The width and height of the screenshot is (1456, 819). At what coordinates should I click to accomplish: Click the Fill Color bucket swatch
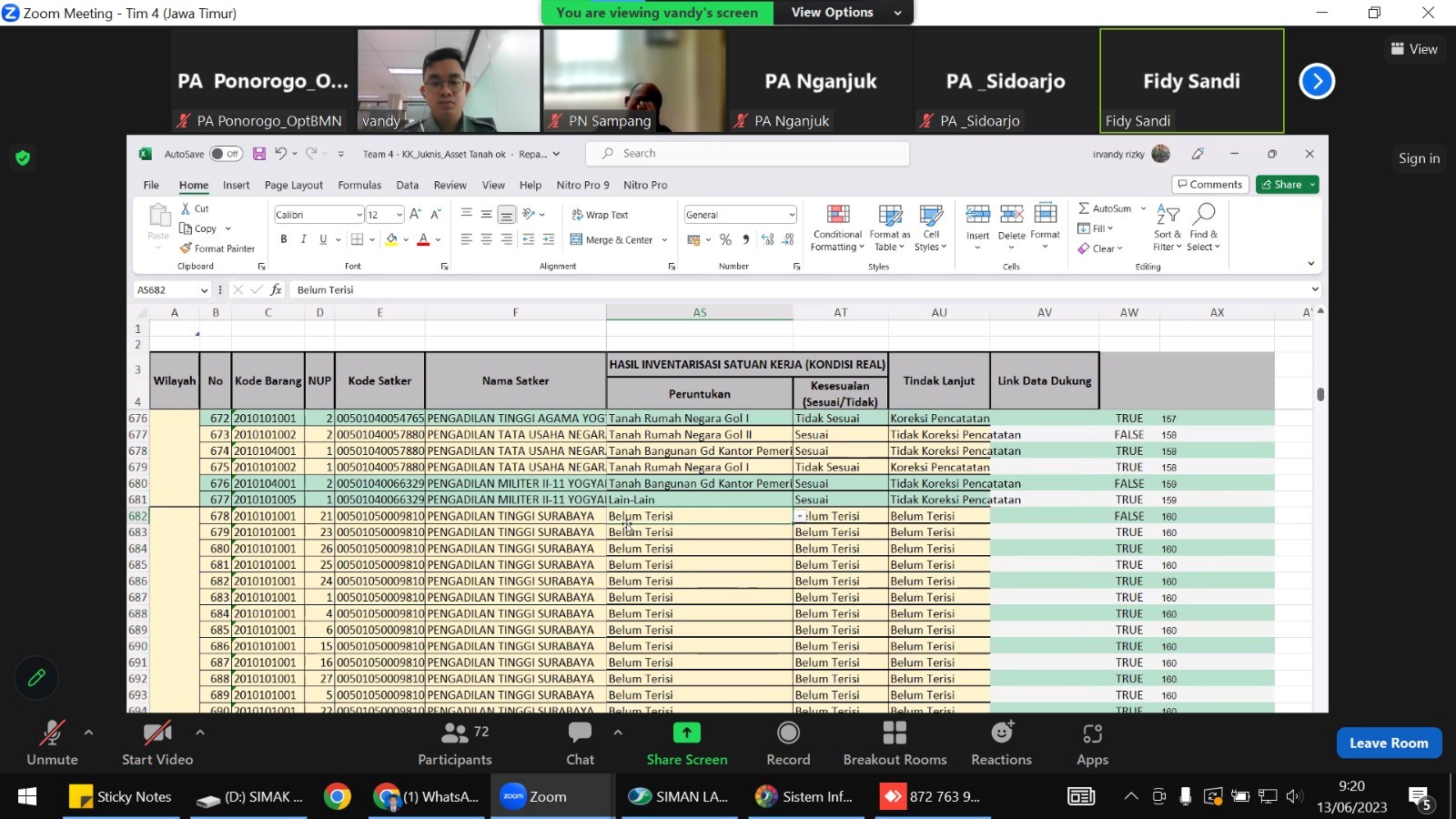391,239
